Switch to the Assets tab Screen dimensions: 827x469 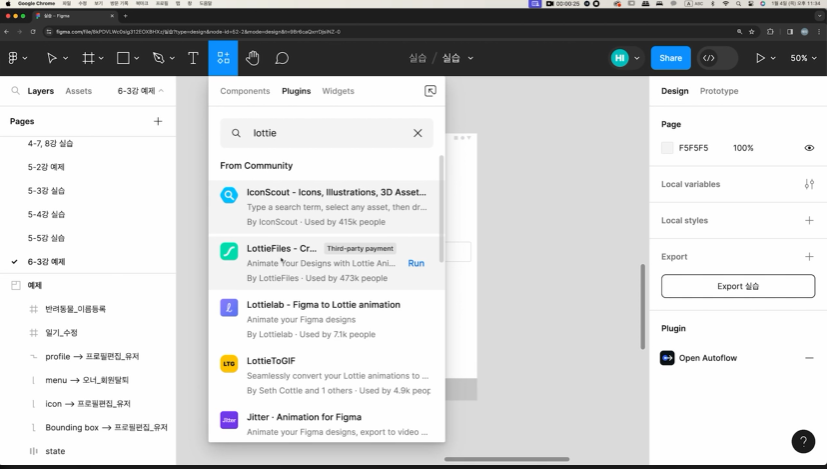(x=79, y=91)
